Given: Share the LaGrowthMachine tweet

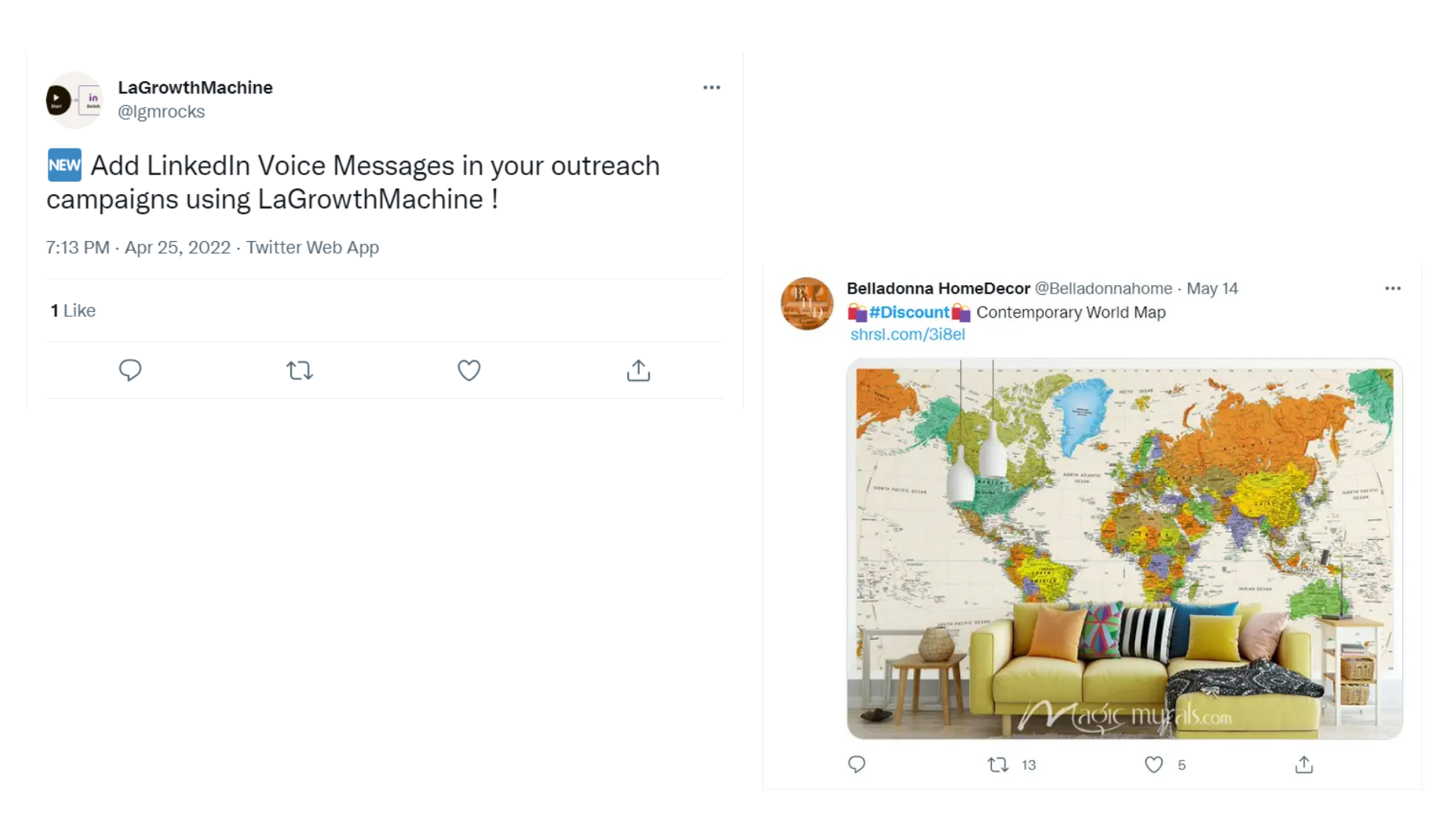Looking at the screenshot, I should coord(639,370).
